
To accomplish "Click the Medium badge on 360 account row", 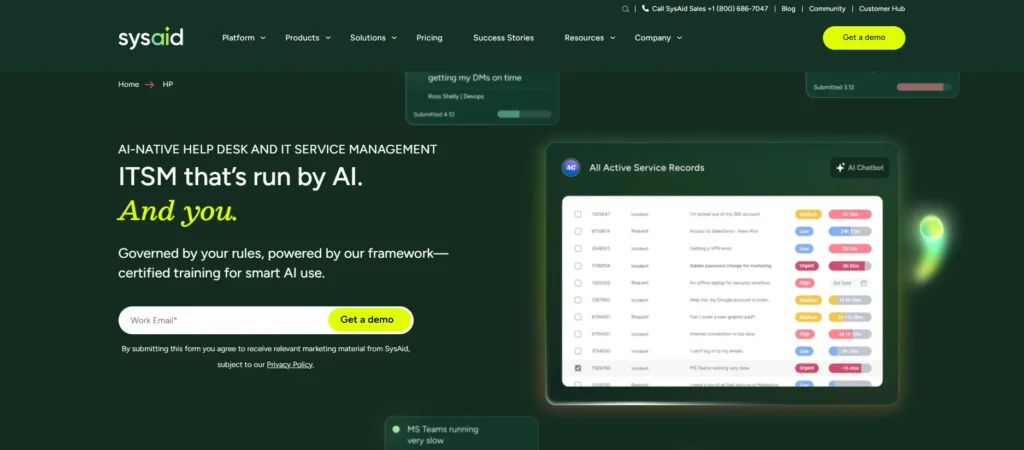I will click(808, 214).
